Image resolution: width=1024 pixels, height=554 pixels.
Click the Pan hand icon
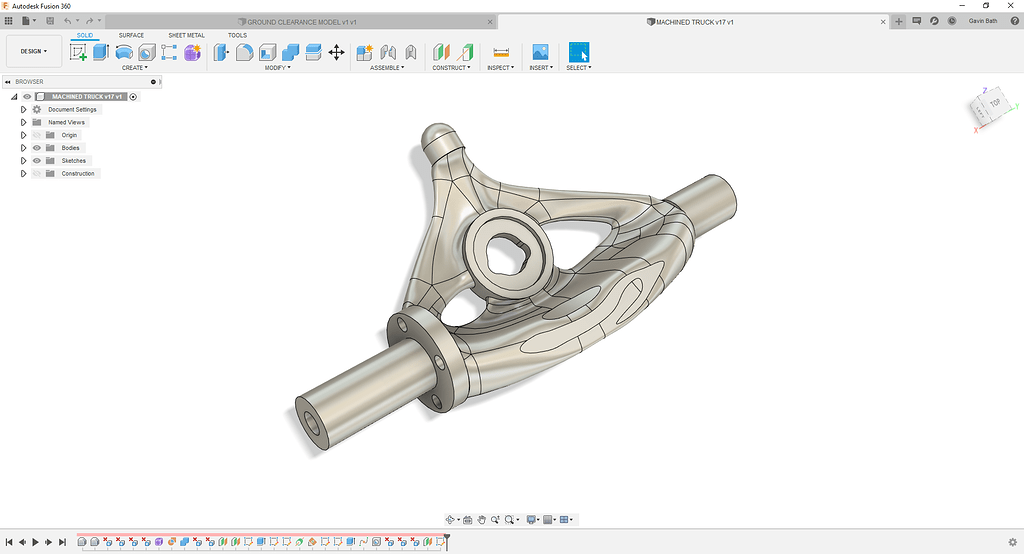tap(481, 520)
